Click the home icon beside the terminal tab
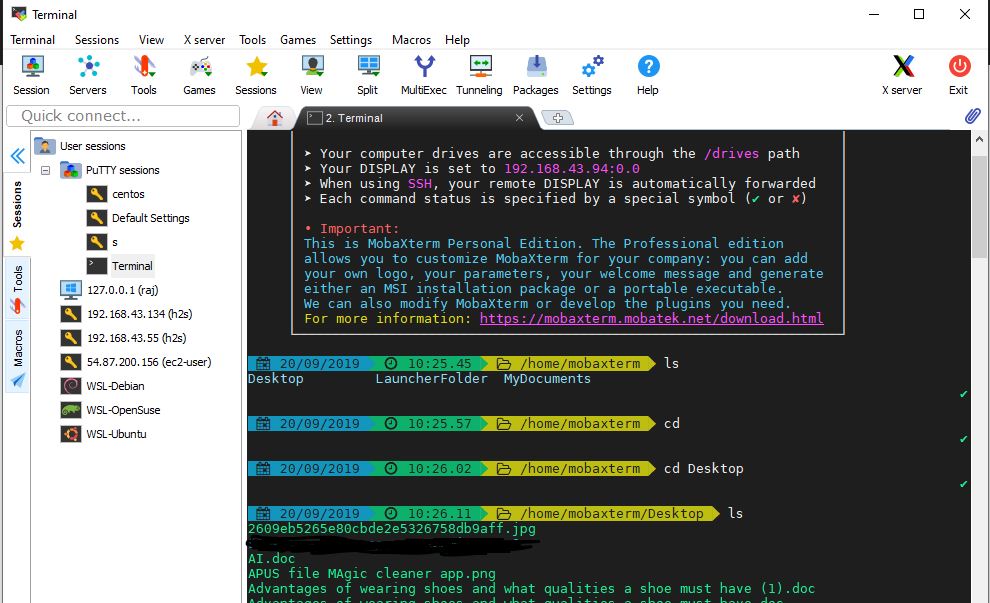990x603 pixels. 275,117
